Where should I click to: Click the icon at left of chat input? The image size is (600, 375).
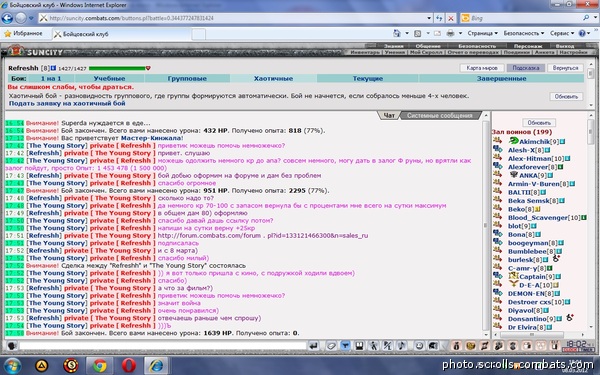(12, 346)
